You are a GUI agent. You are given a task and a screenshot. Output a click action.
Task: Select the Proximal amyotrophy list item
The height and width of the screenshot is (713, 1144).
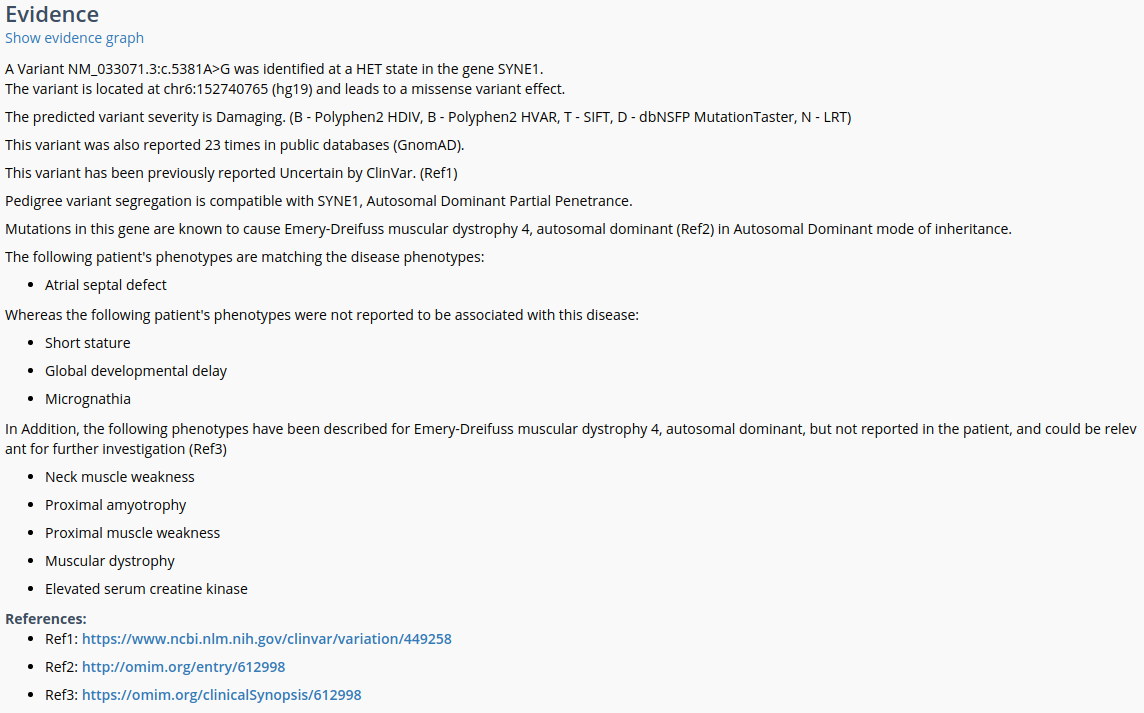coord(115,505)
